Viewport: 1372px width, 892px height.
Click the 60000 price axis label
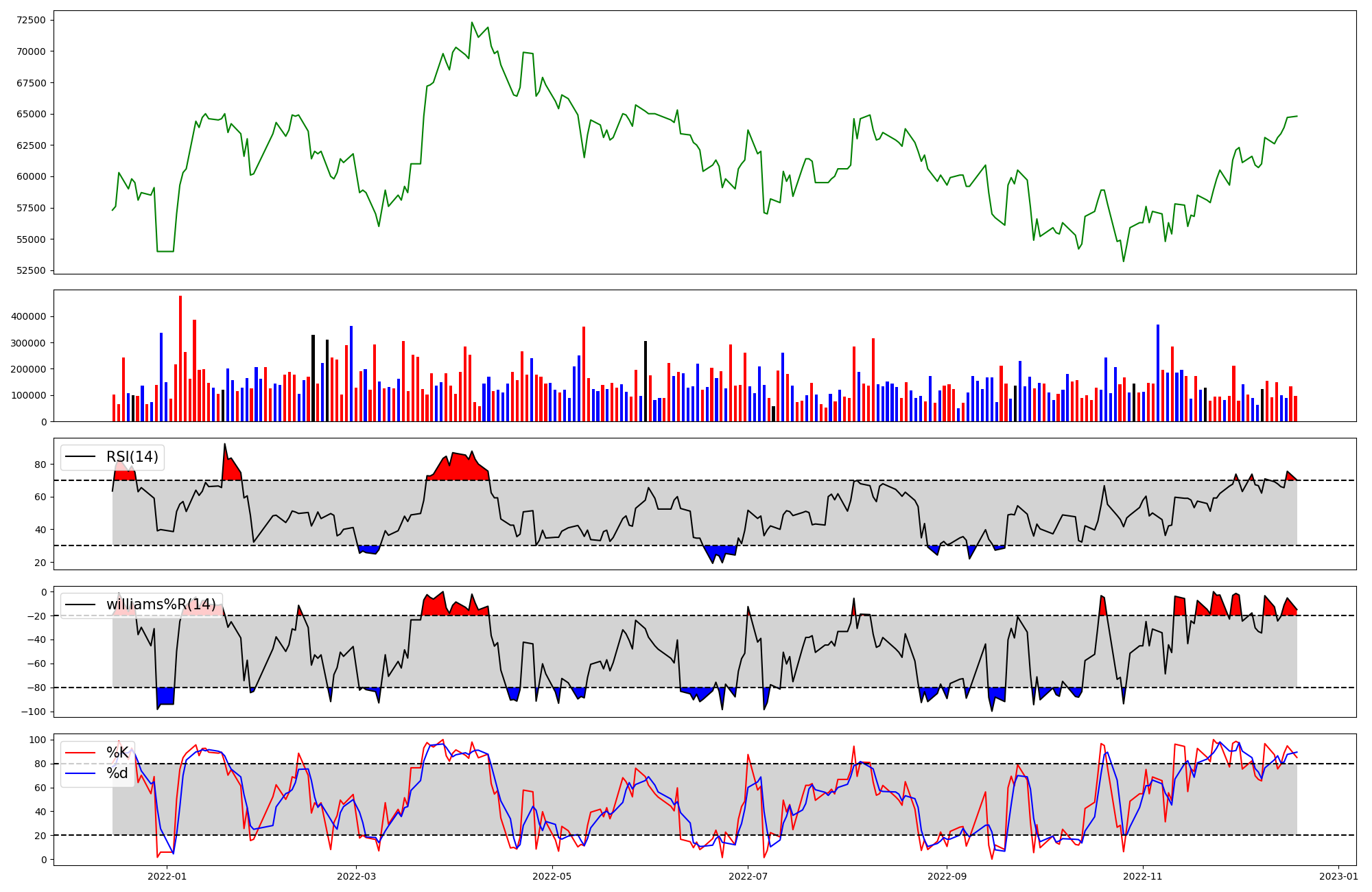31,176
